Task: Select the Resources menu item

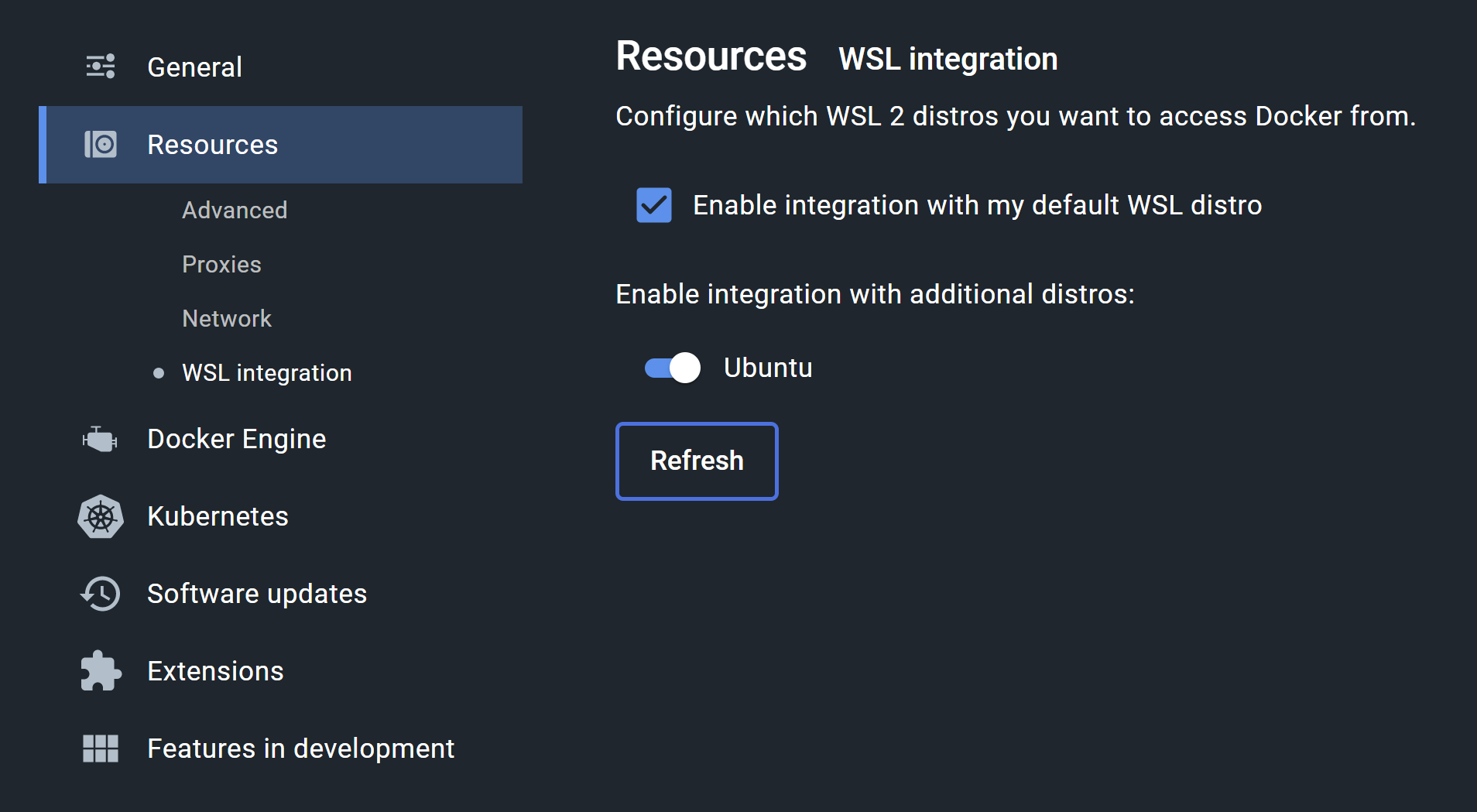Action: [x=280, y=145]
